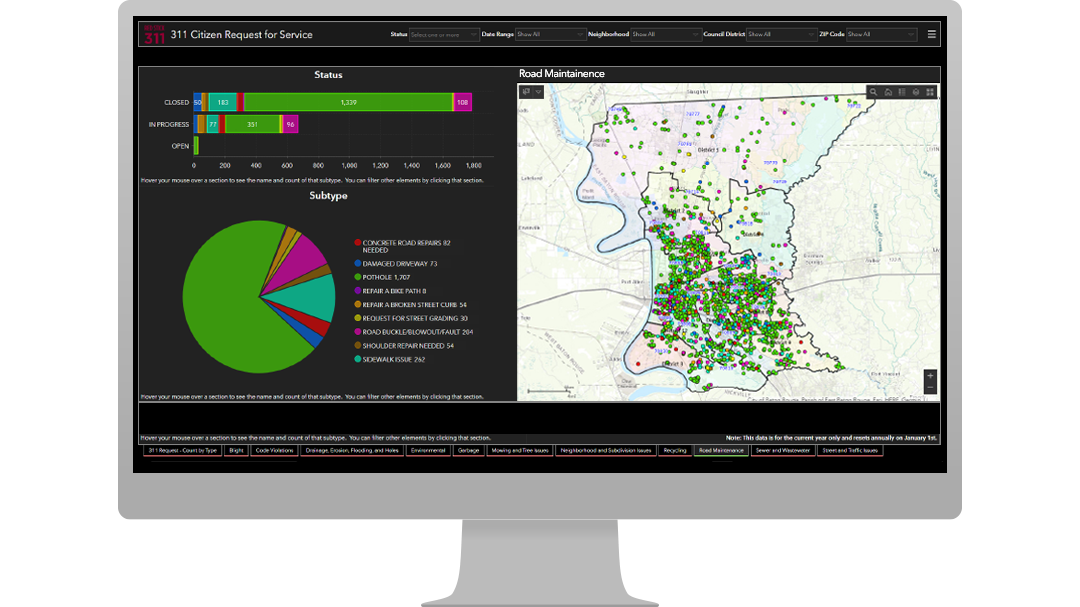Click 'SHOULDER REPAIR NEEDED 54' legend entry
This screenshot has height=607, width=1080.
(x=404, y=346)
